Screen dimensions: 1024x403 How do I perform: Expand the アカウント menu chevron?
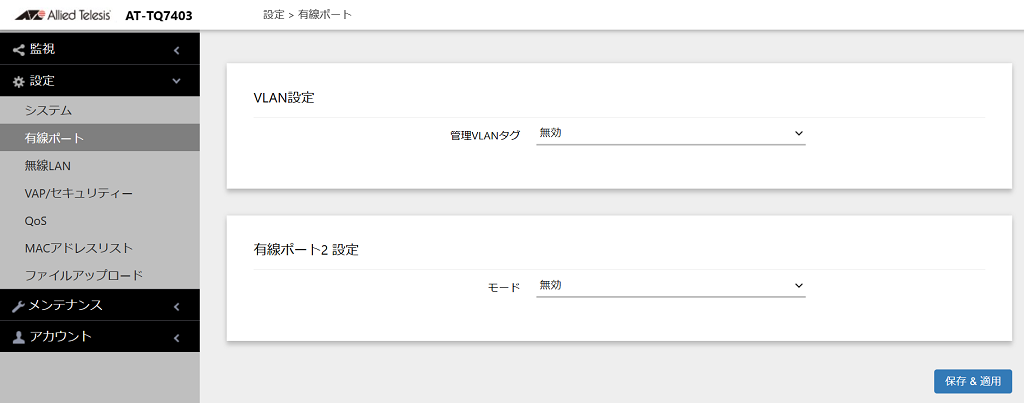176,337
